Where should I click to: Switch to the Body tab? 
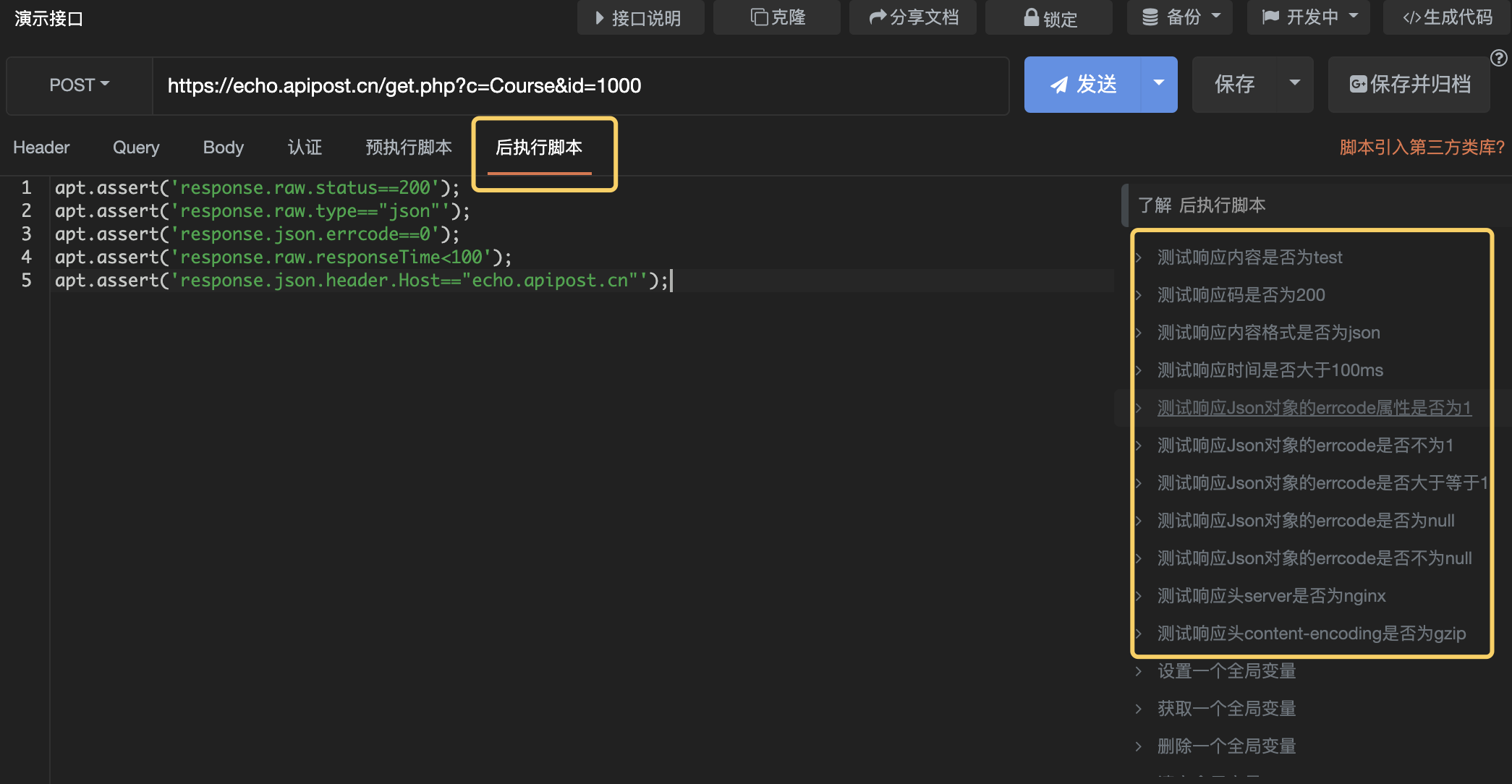(x=224, y=148)
